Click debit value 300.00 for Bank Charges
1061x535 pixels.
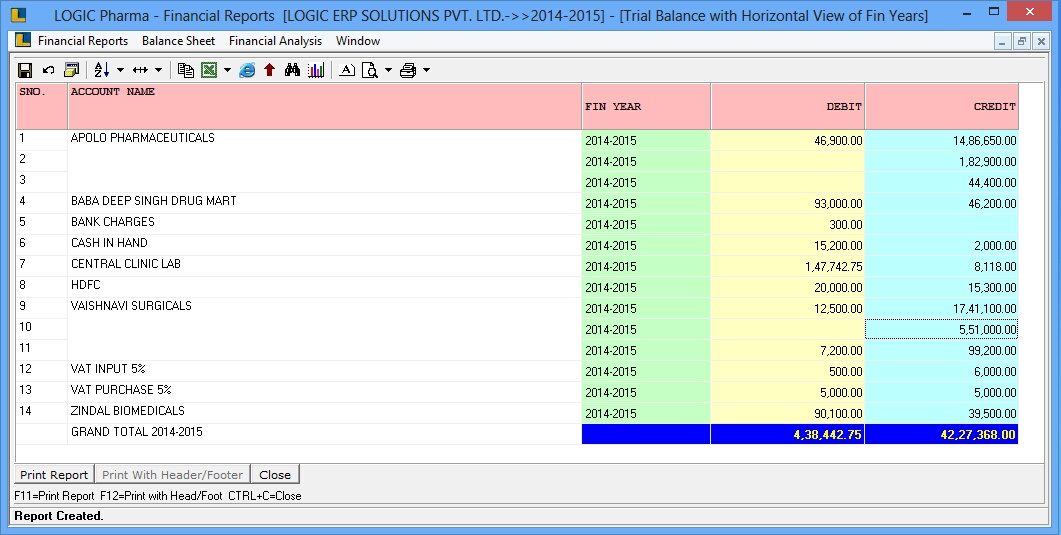845,225
